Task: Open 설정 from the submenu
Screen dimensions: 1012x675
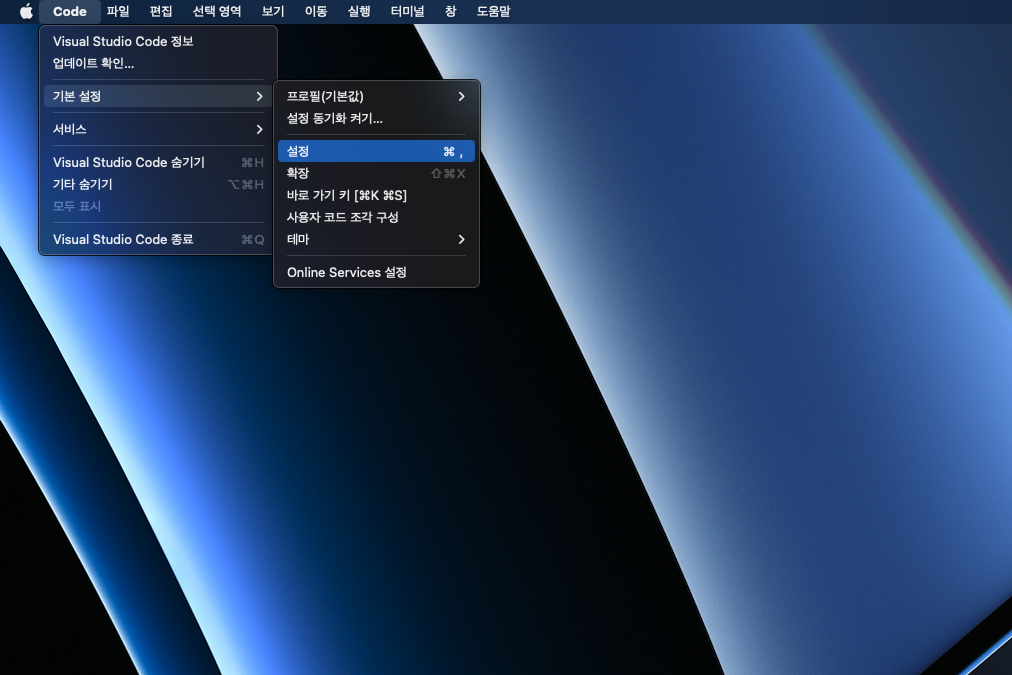Action: pos(376,151)
